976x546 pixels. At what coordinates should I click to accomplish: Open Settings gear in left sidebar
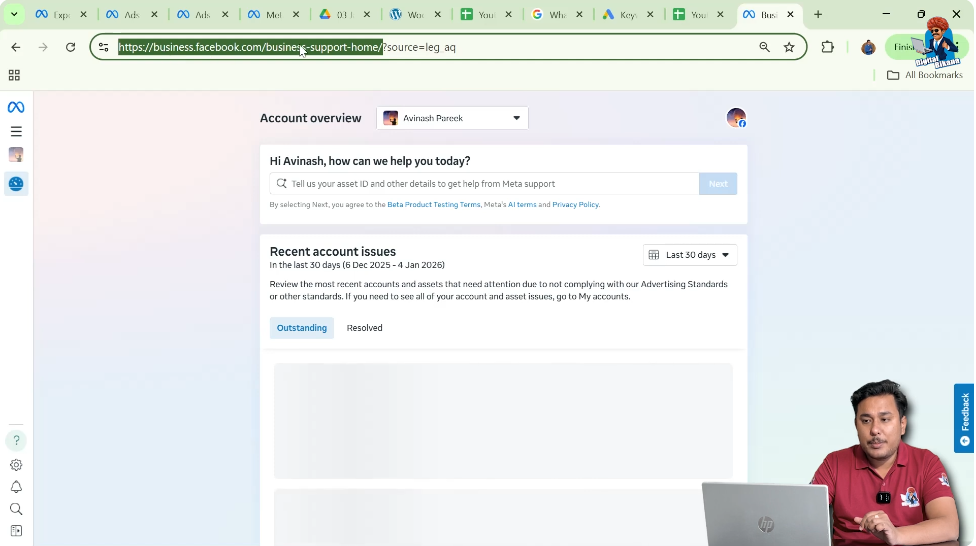16,465
